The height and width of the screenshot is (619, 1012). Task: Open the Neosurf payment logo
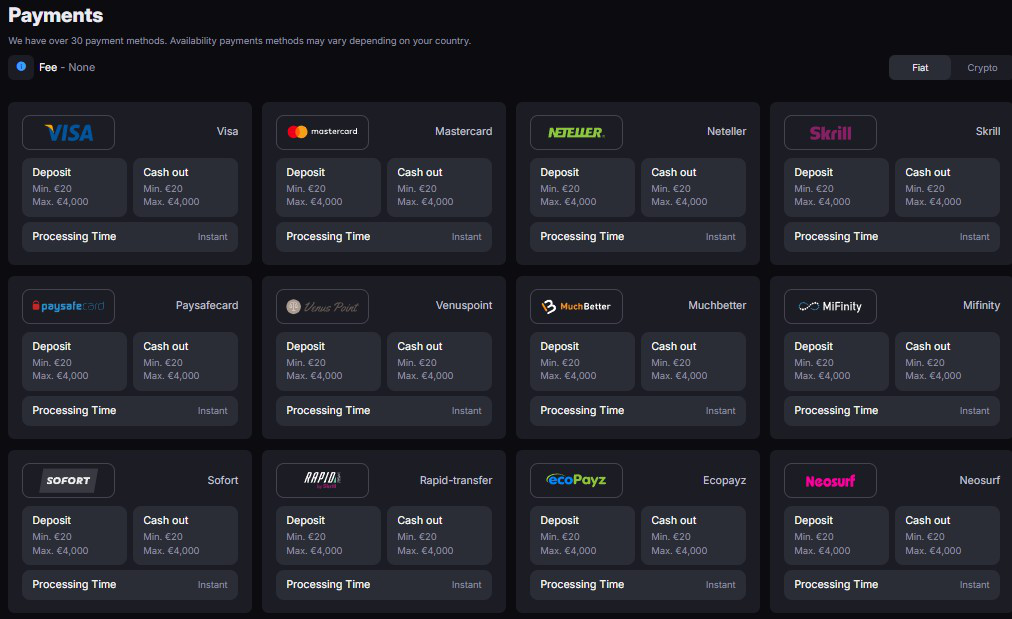[x=830, y=480]
